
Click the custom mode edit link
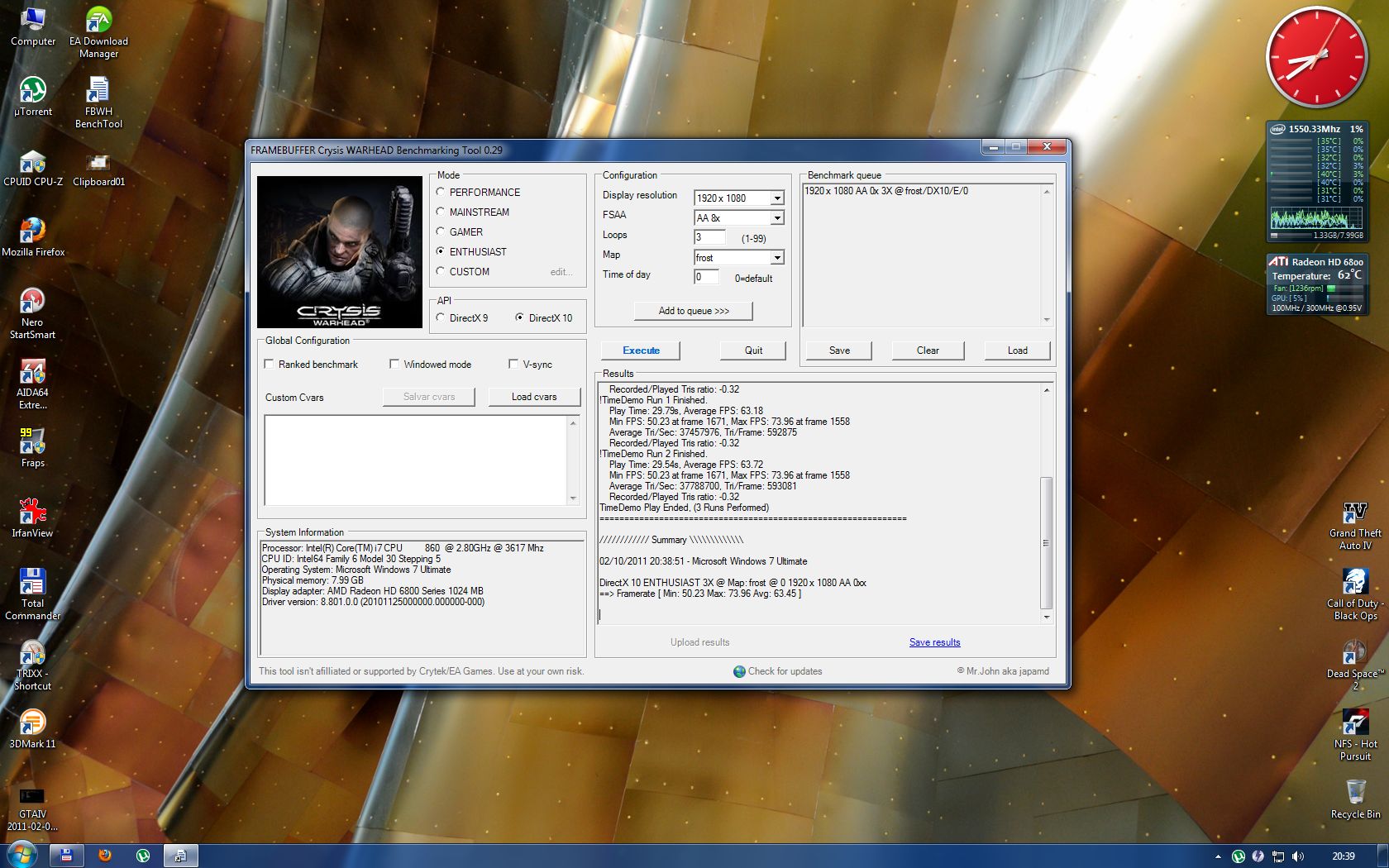click(x=561, y=272)
